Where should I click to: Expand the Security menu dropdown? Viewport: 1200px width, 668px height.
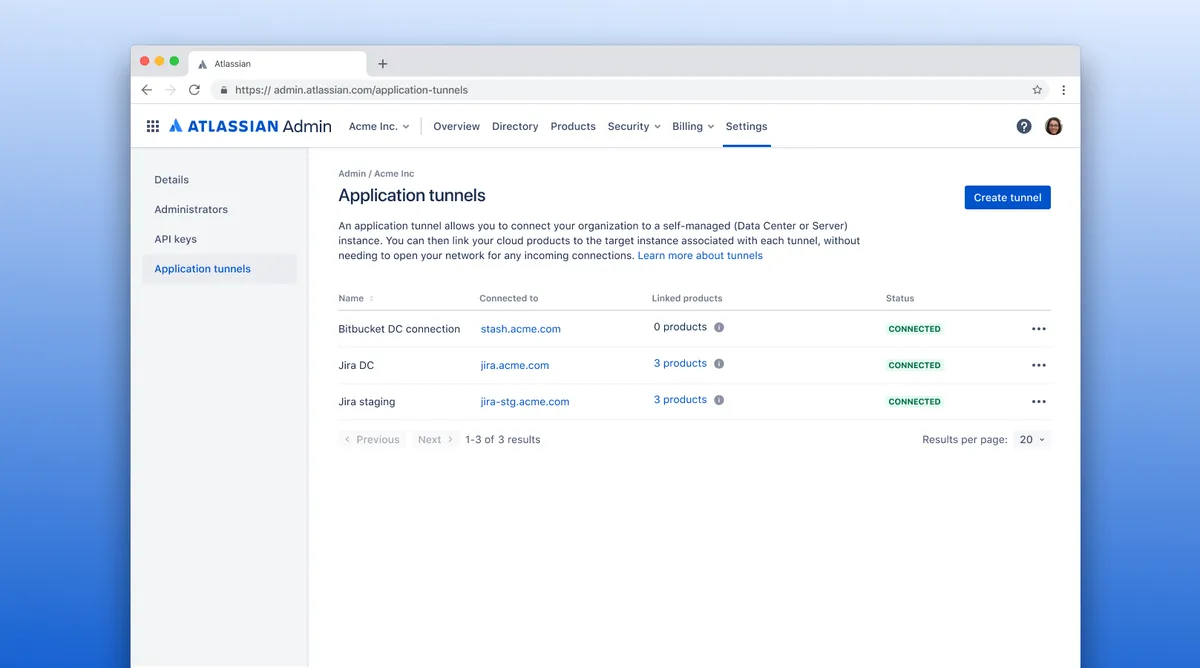(634, 126)
